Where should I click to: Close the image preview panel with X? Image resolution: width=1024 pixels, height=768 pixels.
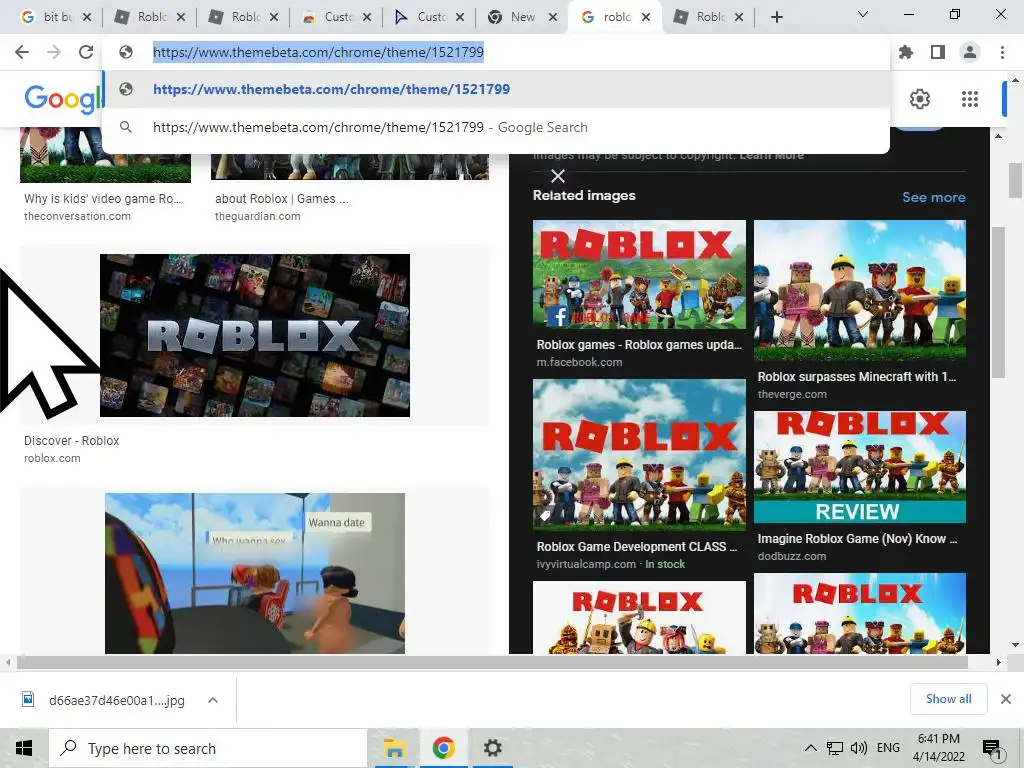point(558,176)
